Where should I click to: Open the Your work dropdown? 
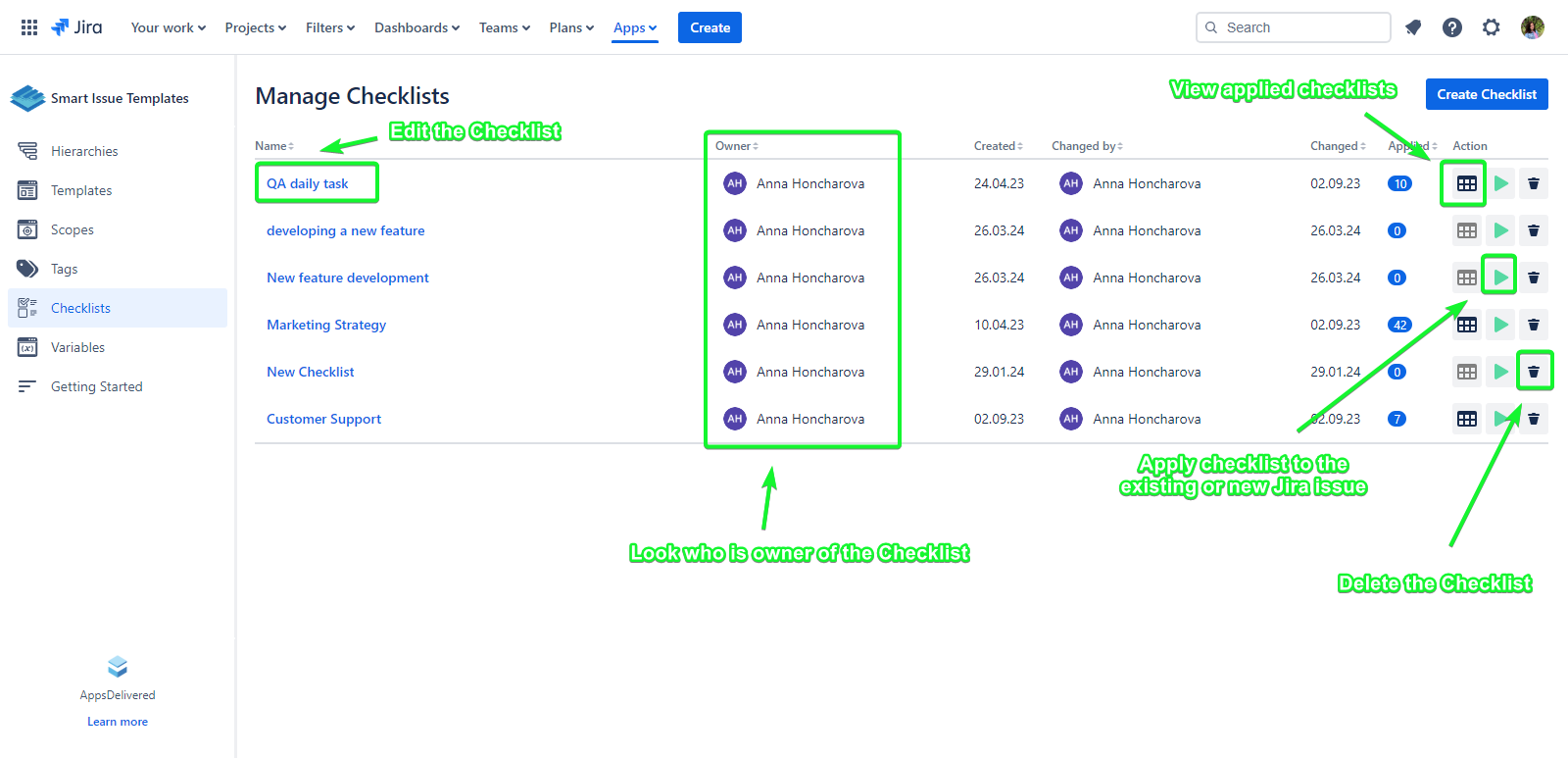(x=168, y=27)
